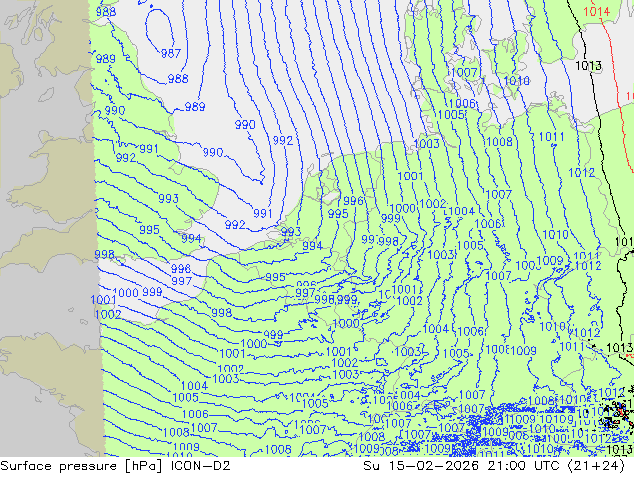The image size is (634, 490).
Task: Click the "Surface pressure [hPa]" caption text
Action: pyautogui.click(x=81, y=466)
